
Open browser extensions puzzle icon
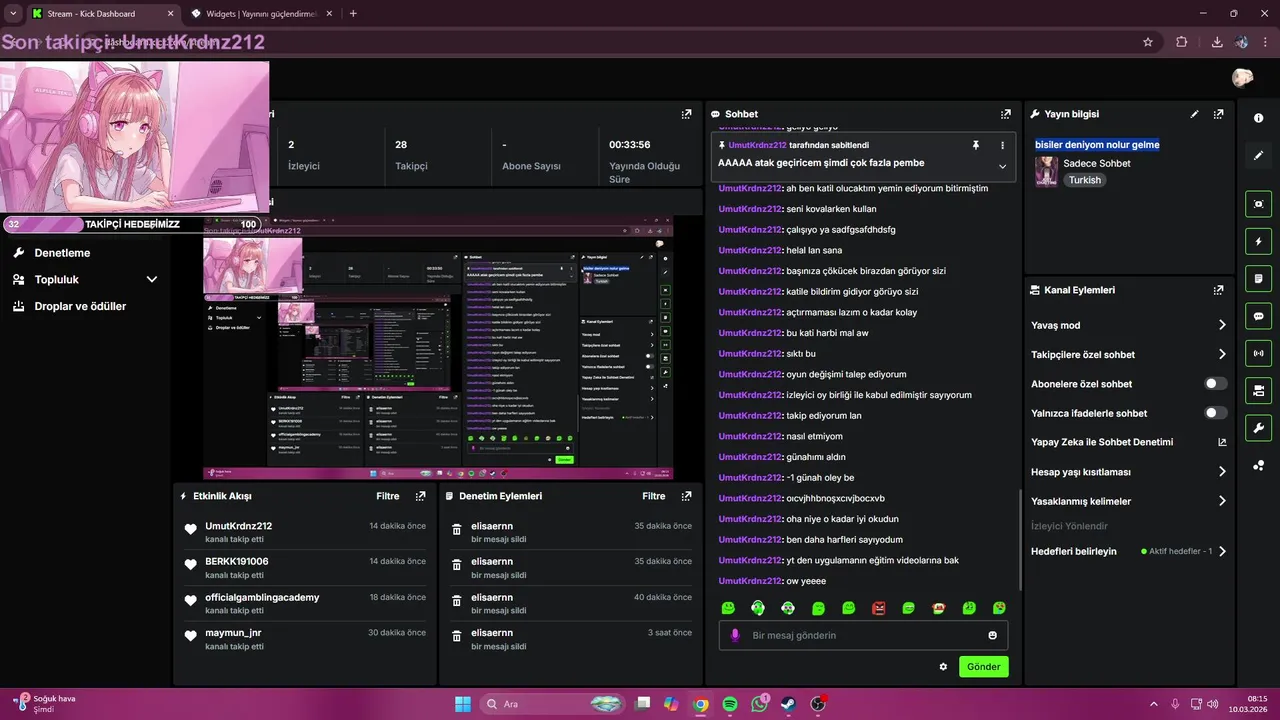coord(1182,42)
